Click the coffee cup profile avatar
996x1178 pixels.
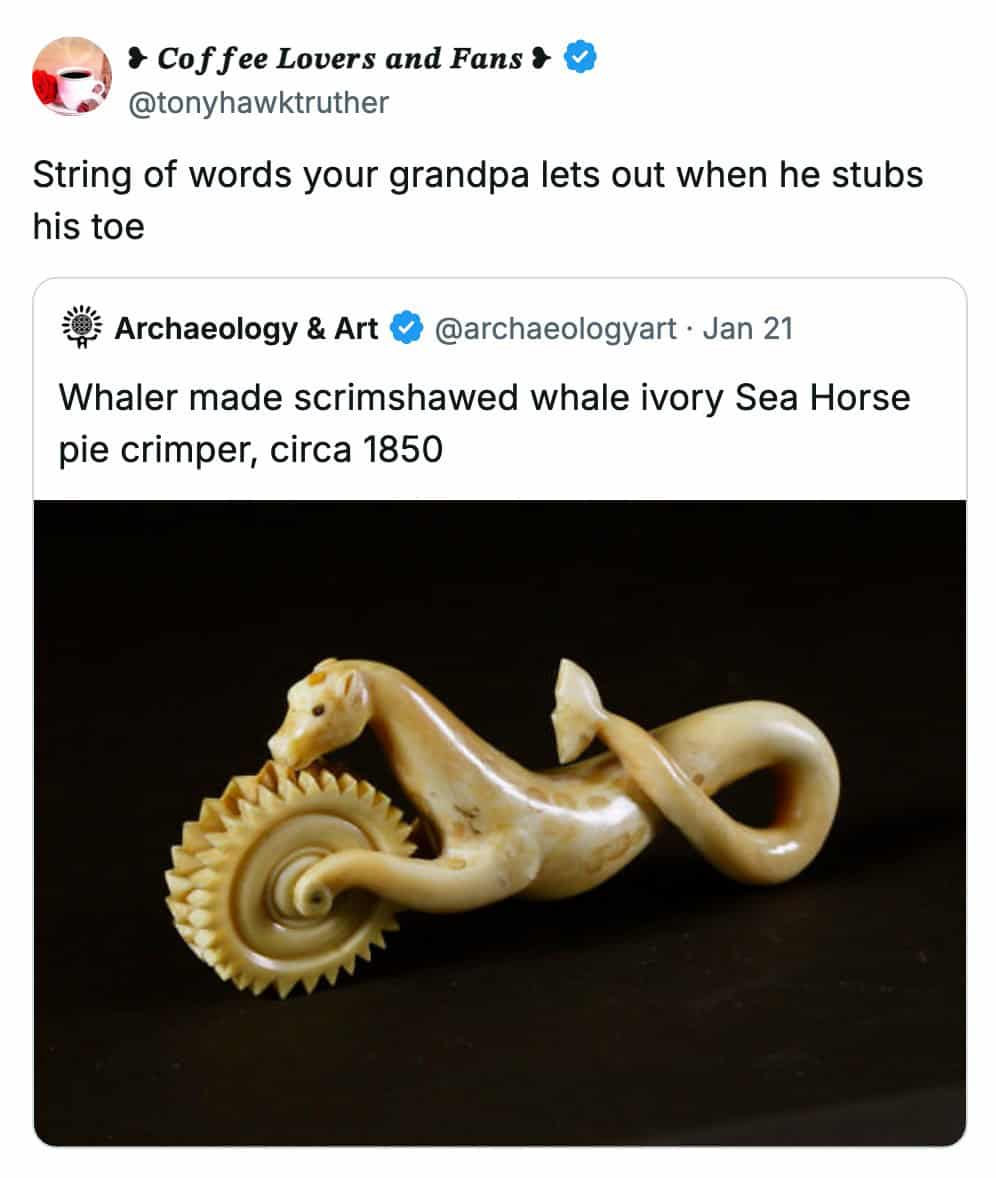click(x=72, y=77)
